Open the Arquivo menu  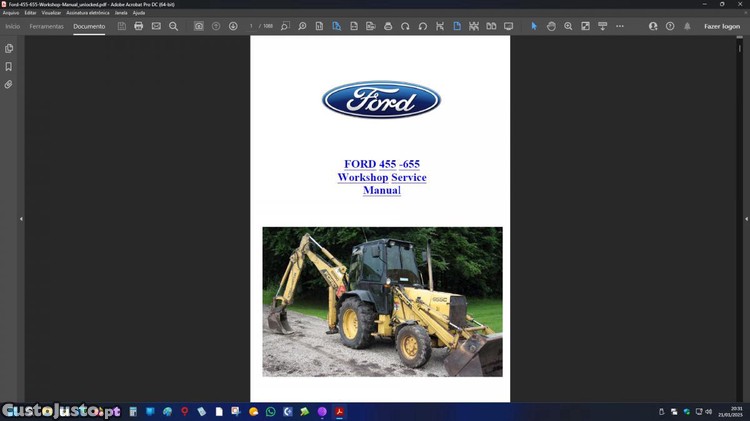coord(11,13)
